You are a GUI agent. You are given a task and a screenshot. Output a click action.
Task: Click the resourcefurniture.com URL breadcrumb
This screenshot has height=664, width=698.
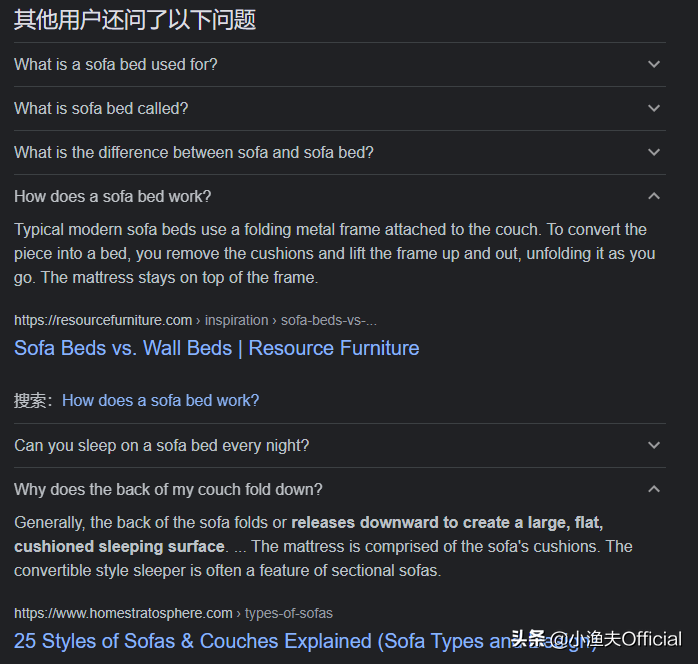(x=195, y=320)
